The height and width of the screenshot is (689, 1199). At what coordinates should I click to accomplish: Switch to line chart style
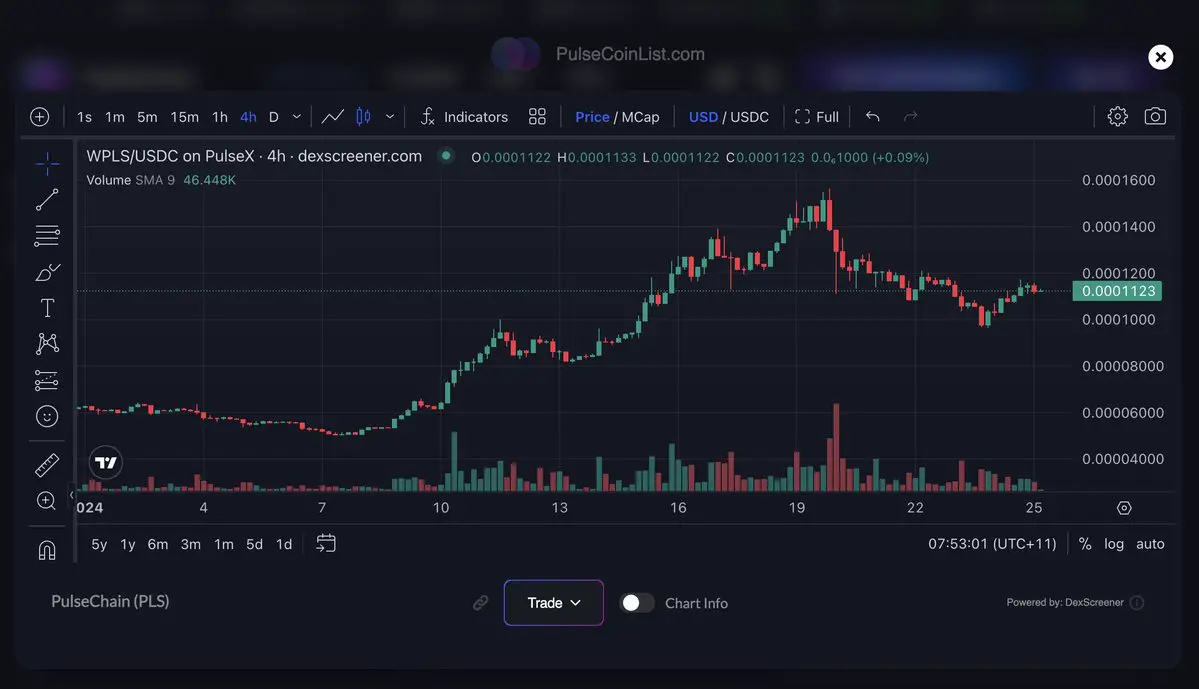333,116
